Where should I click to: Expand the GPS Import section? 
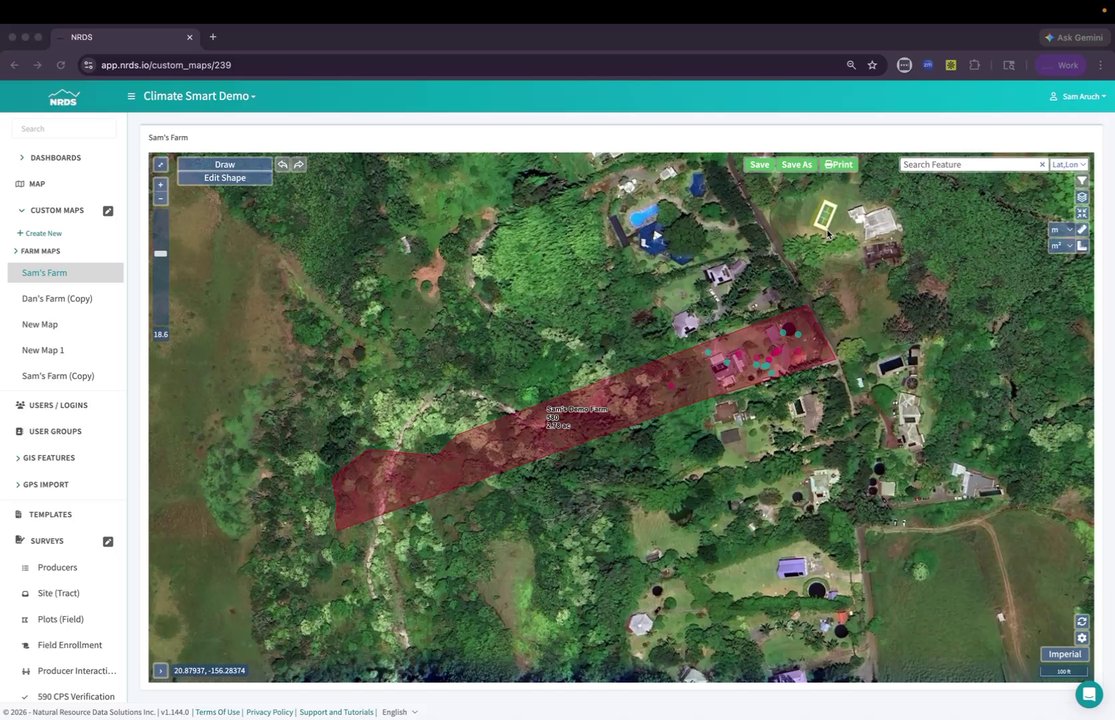tap(42, 485)
